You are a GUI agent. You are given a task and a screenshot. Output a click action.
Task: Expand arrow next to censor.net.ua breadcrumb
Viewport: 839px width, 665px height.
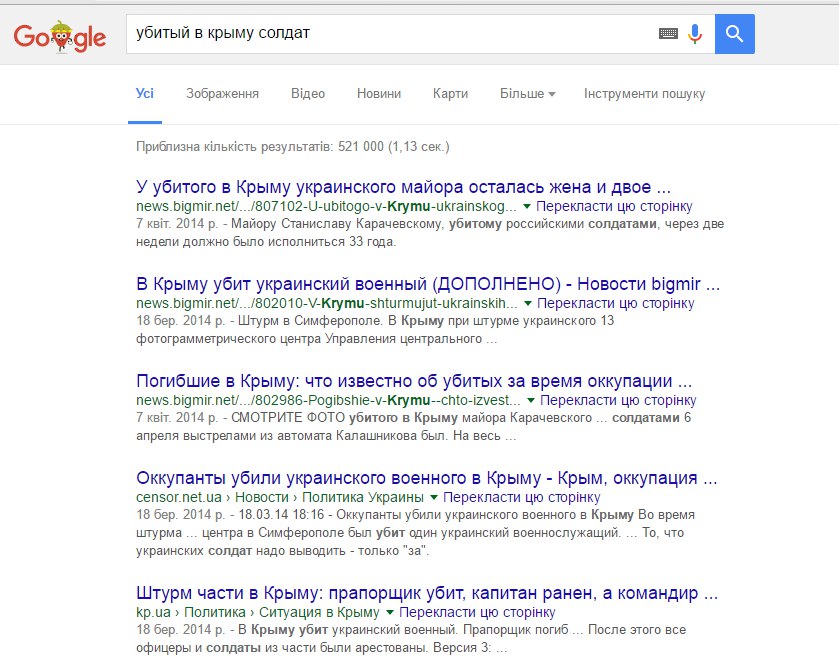(433, 498)
